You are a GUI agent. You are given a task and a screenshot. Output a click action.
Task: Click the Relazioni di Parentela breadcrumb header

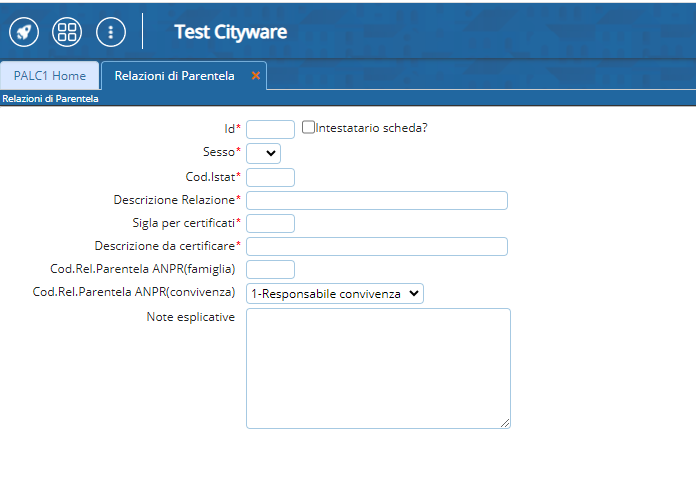click(x=50, y=99)
